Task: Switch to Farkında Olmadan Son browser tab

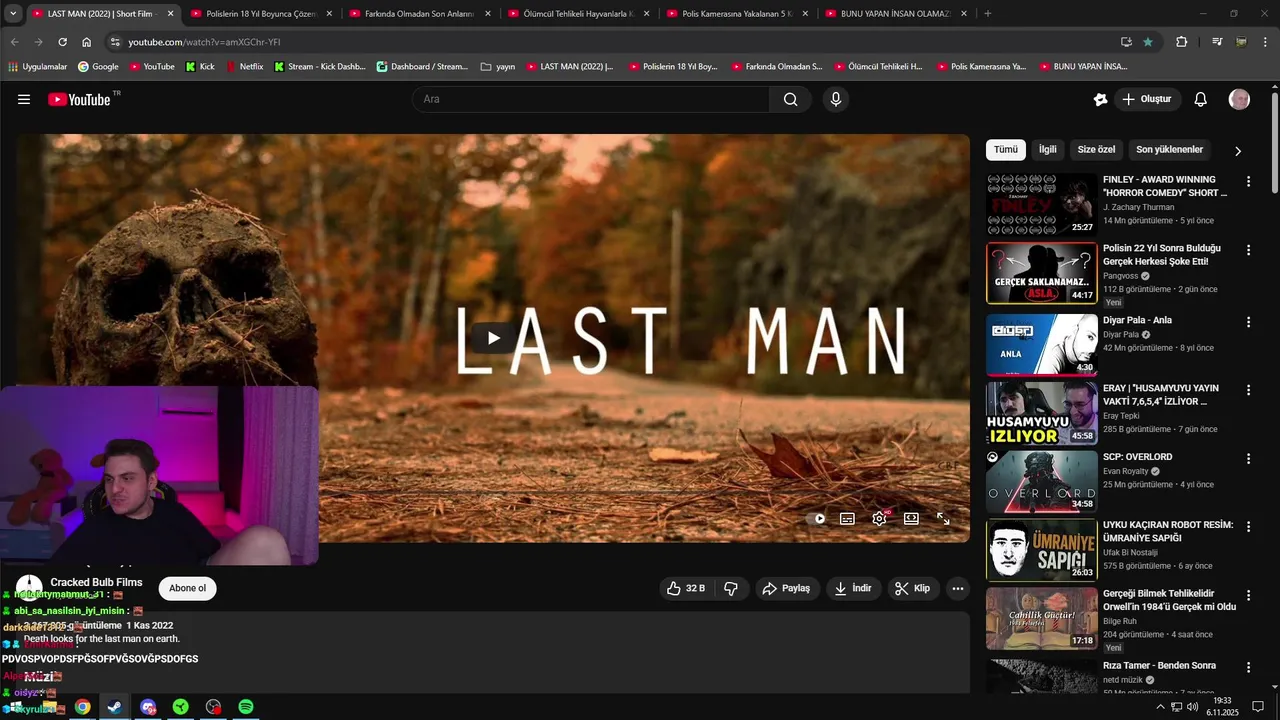Action: (x=418, y=14)
